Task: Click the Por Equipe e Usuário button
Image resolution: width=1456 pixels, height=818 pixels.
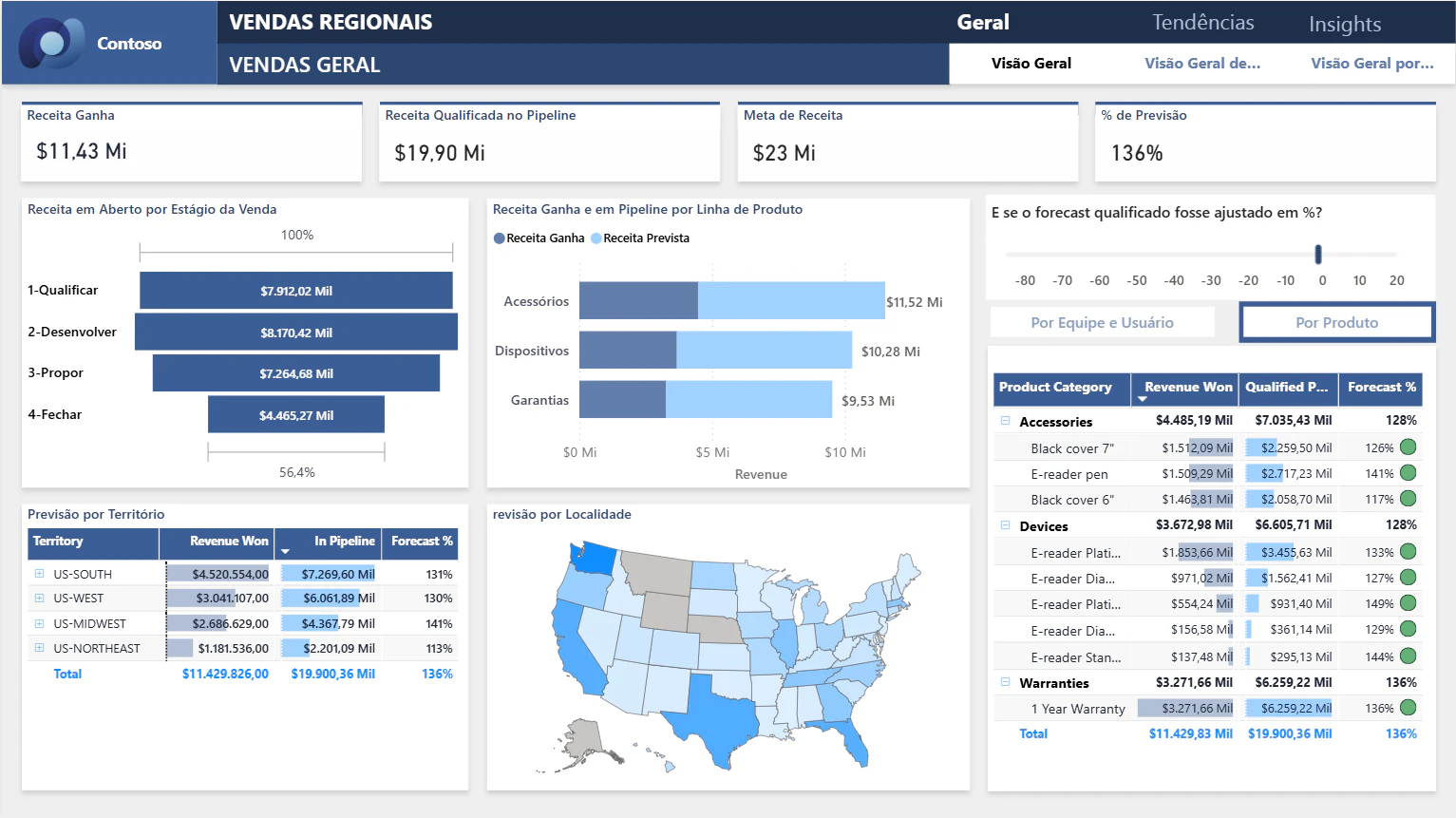Action: click(x=1102, y=323)
